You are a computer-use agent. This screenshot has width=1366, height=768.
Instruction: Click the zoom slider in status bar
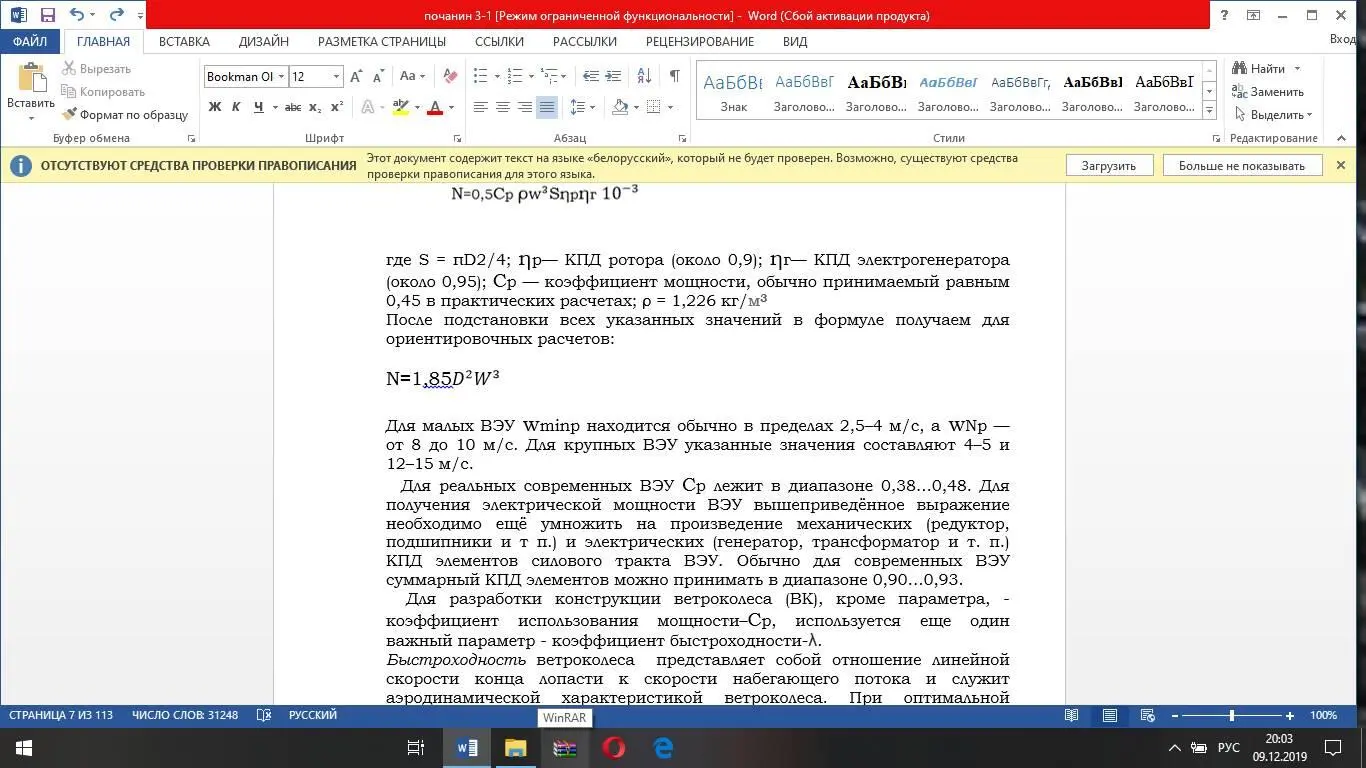1232,716
